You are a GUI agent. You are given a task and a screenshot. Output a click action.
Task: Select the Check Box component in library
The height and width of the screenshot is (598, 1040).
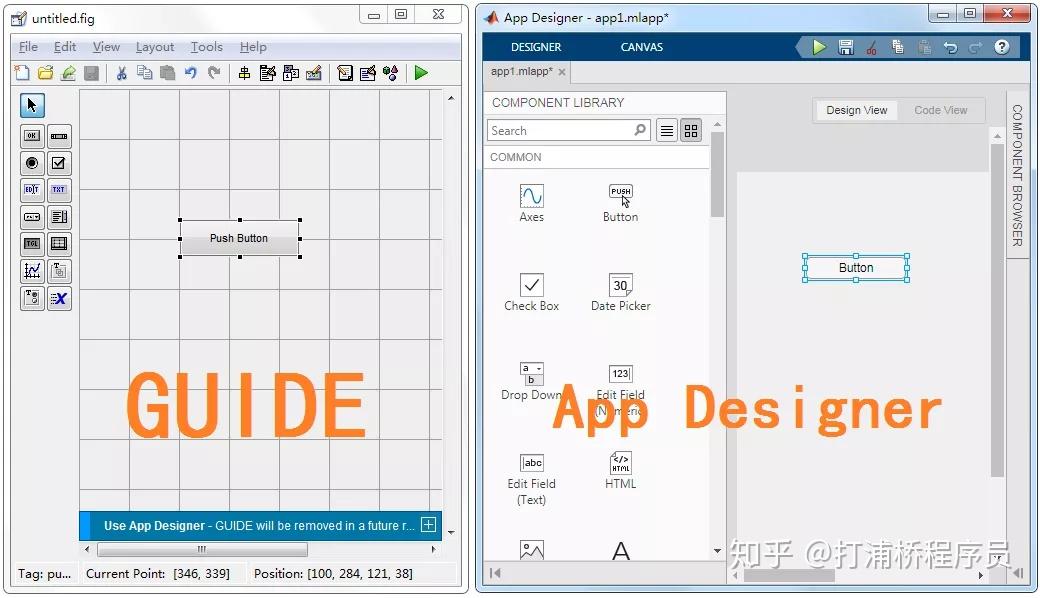pyautogui.click(x=531, y=290)
